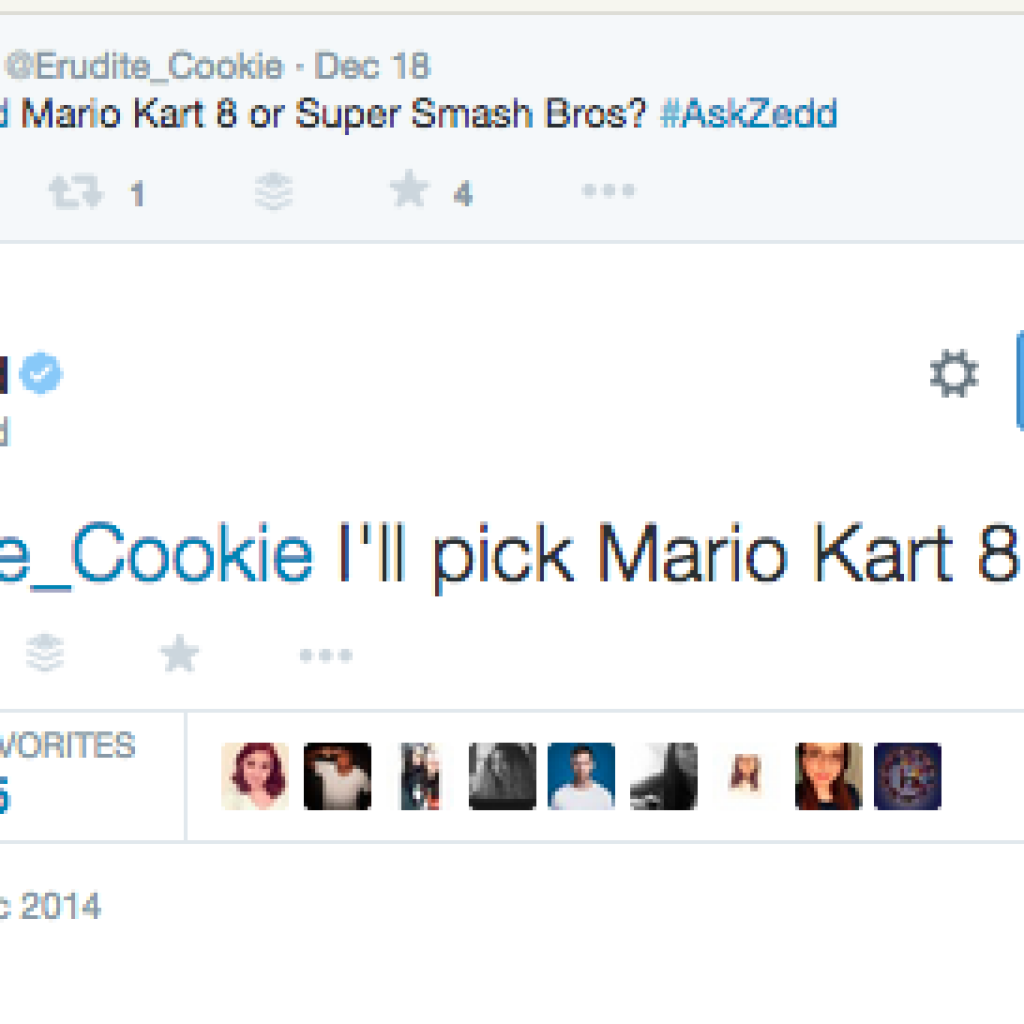Click the Buffer stack icon in top tweet

tap(273, 191)
